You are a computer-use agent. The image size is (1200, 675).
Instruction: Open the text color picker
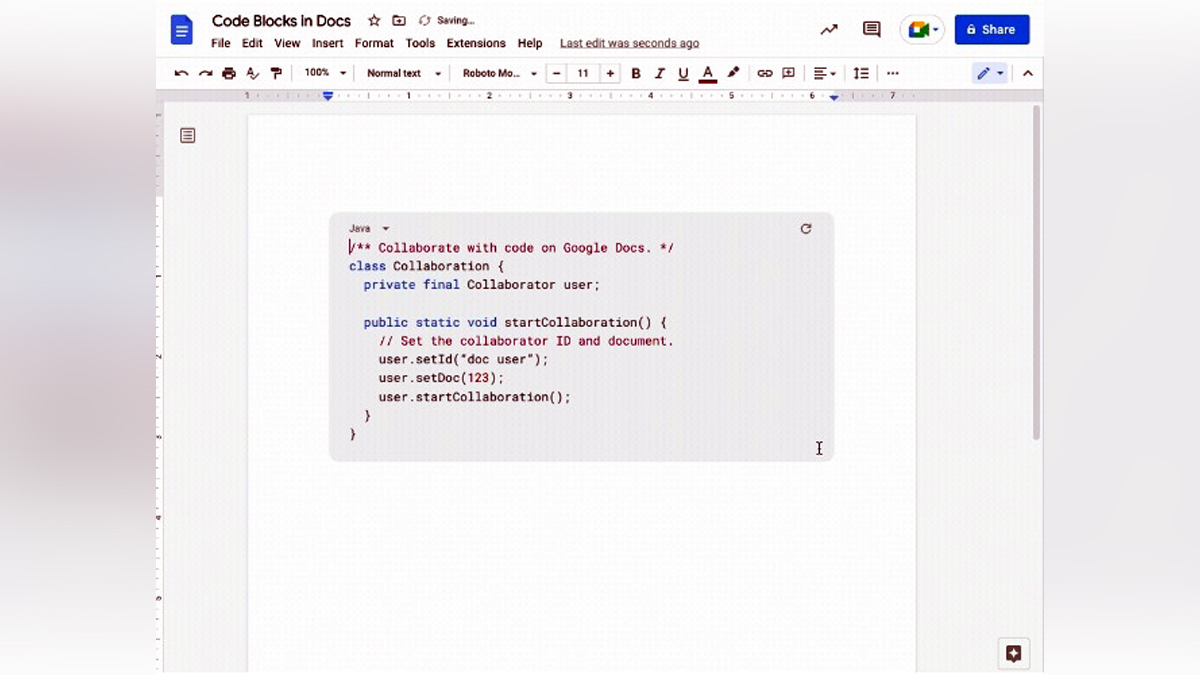click(x=708, y=73)
